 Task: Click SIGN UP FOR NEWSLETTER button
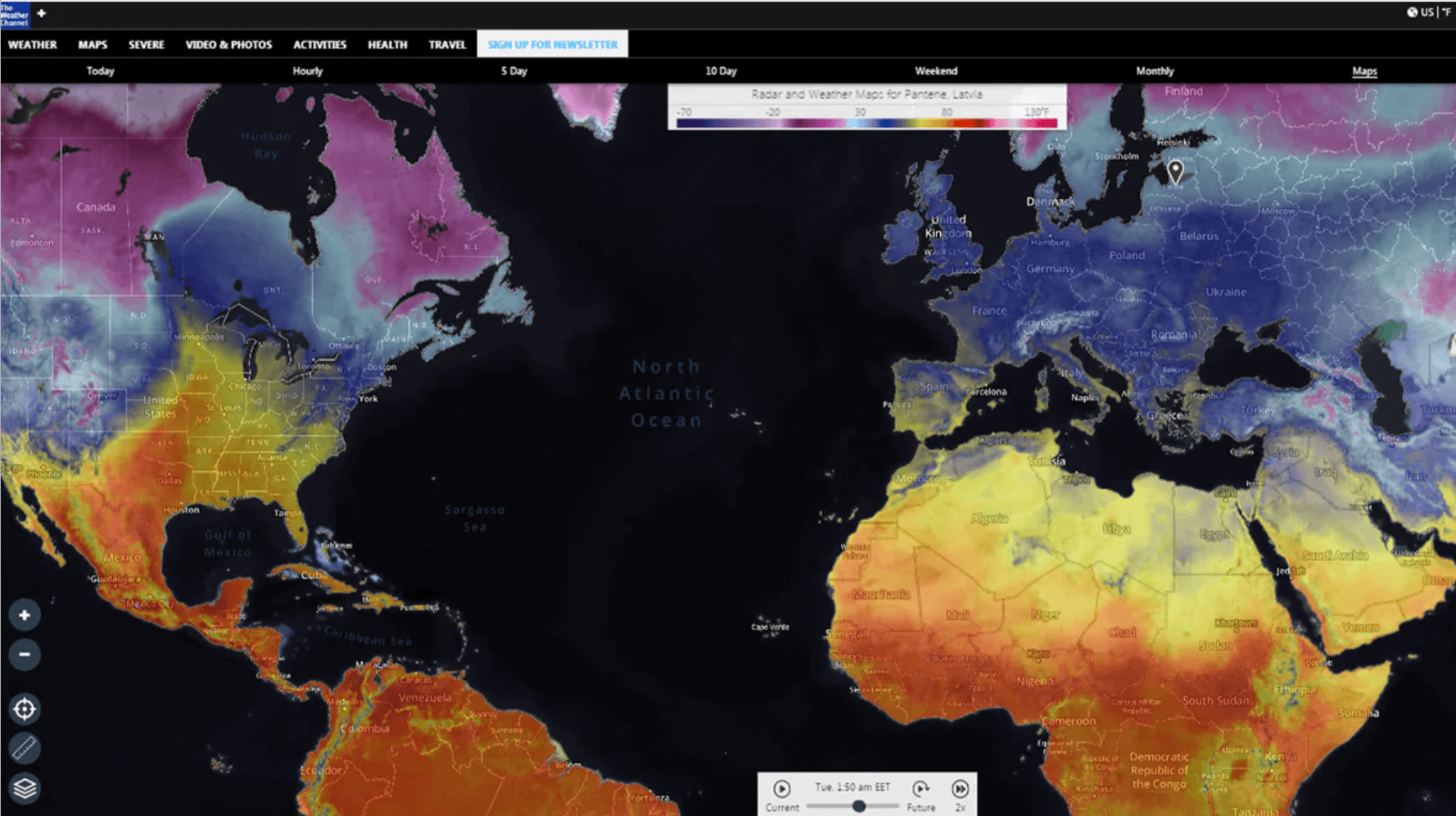[x=553, y=44]
